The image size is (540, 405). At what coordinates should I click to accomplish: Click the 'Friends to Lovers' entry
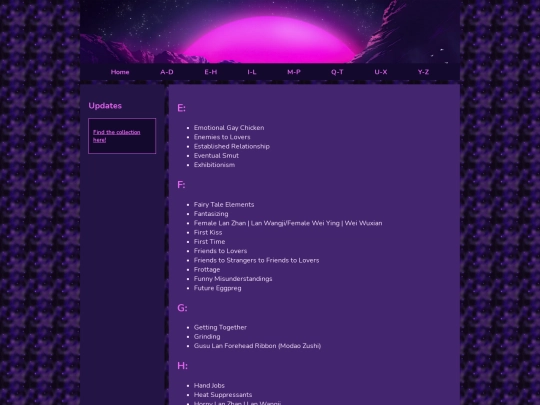pos(220,251)
